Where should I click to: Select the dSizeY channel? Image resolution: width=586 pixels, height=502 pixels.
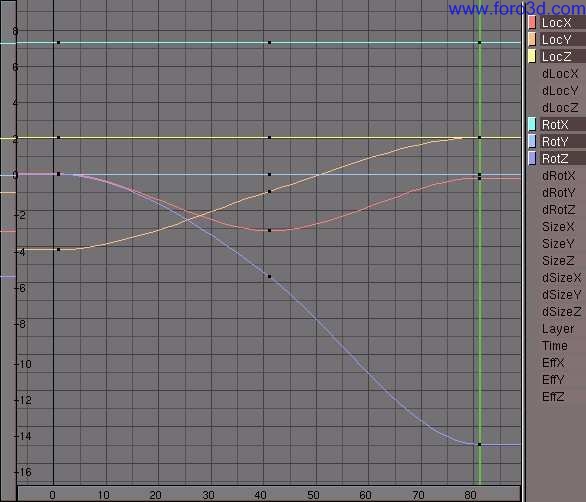(562, 295)
